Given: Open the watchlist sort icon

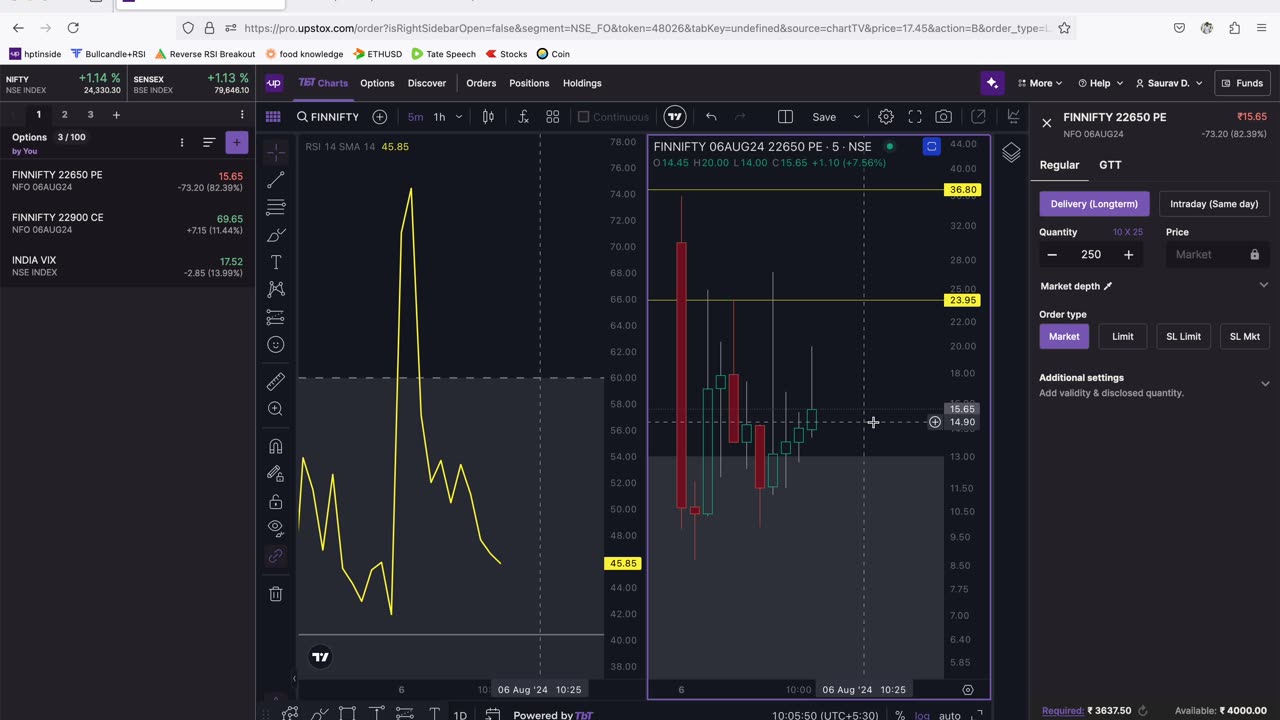Looking at the screenshot, I should click(x=209, y=143).
